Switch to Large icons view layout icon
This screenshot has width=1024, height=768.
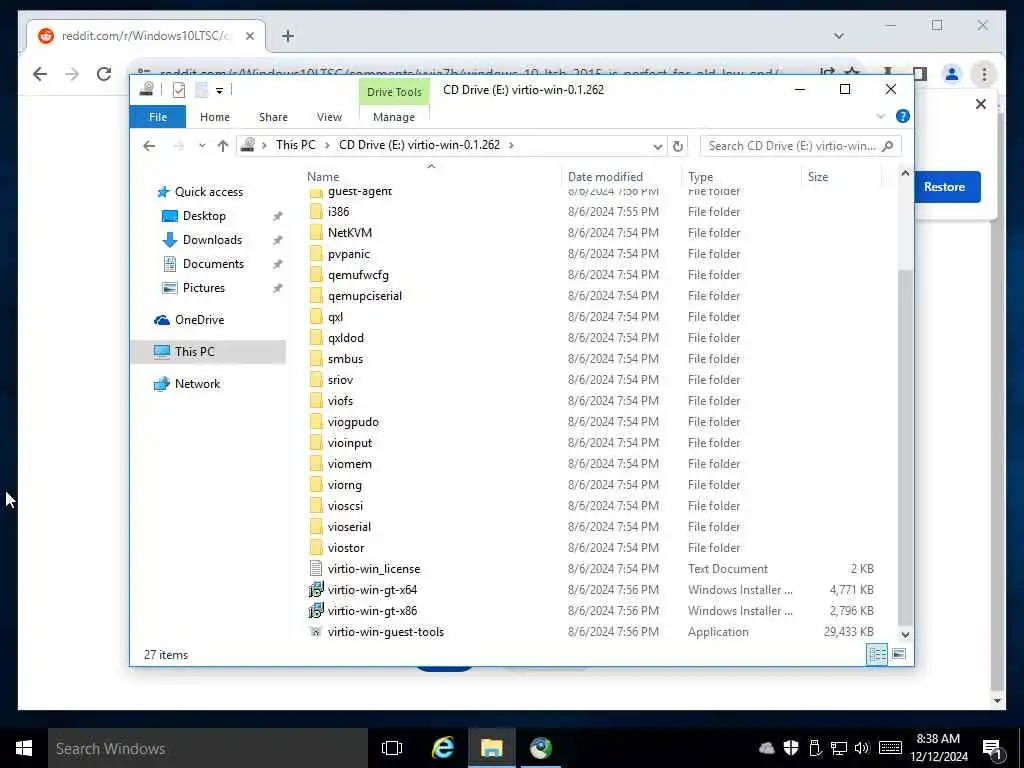pyautogui.click(x=899, y=654)
